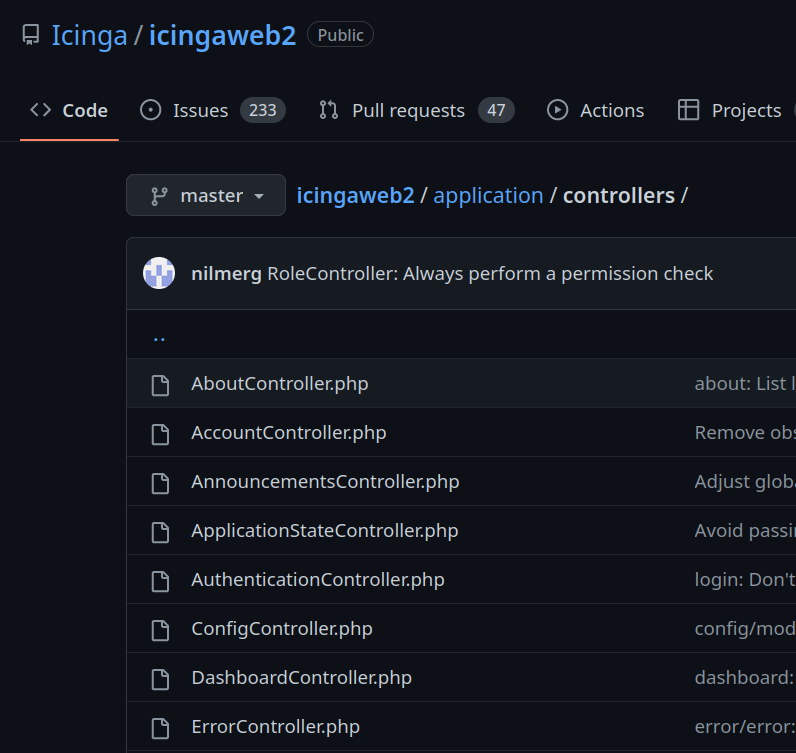This screenshot has width=796, height=753.
Task: Open DashboardController.php file
Action: coord(301,678)
